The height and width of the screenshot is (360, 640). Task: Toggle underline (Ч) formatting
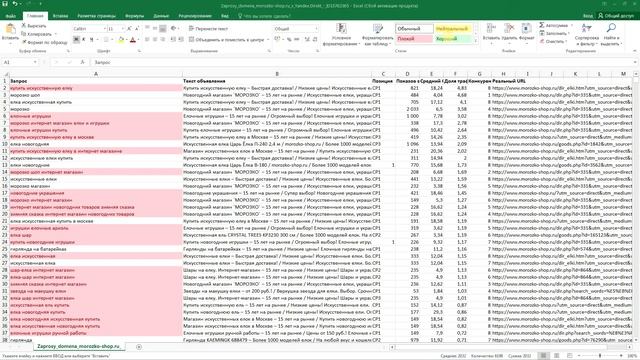91,40
